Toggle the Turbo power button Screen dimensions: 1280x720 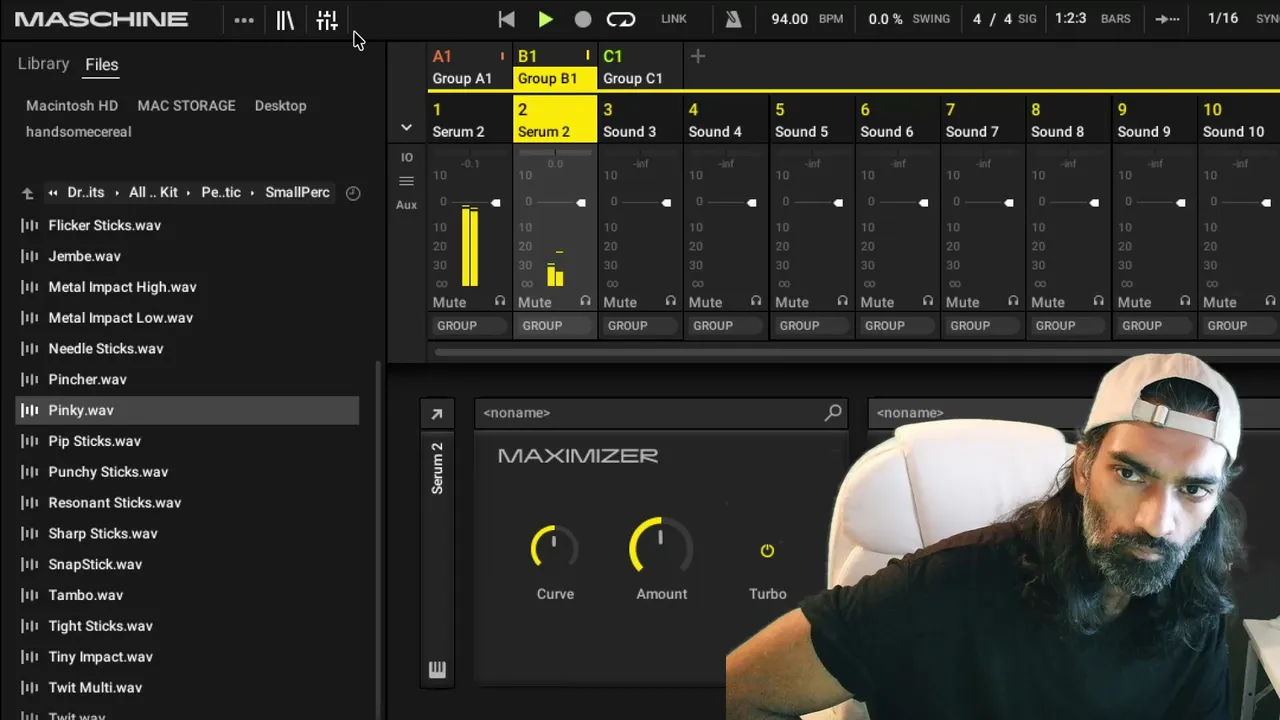(x=767, y=551)
